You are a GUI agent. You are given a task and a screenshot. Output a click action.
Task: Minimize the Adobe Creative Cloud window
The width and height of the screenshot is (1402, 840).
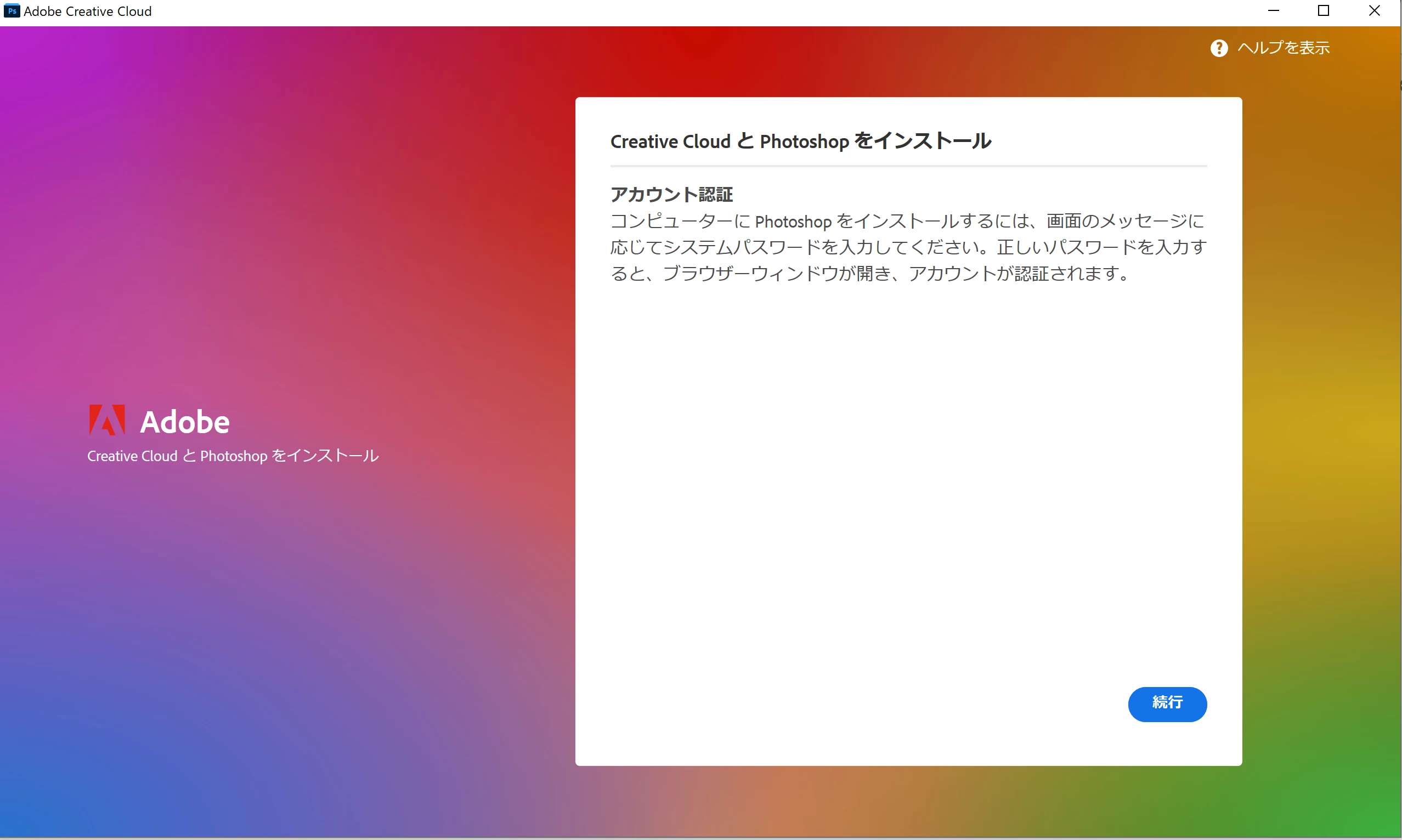[1274, 11]
